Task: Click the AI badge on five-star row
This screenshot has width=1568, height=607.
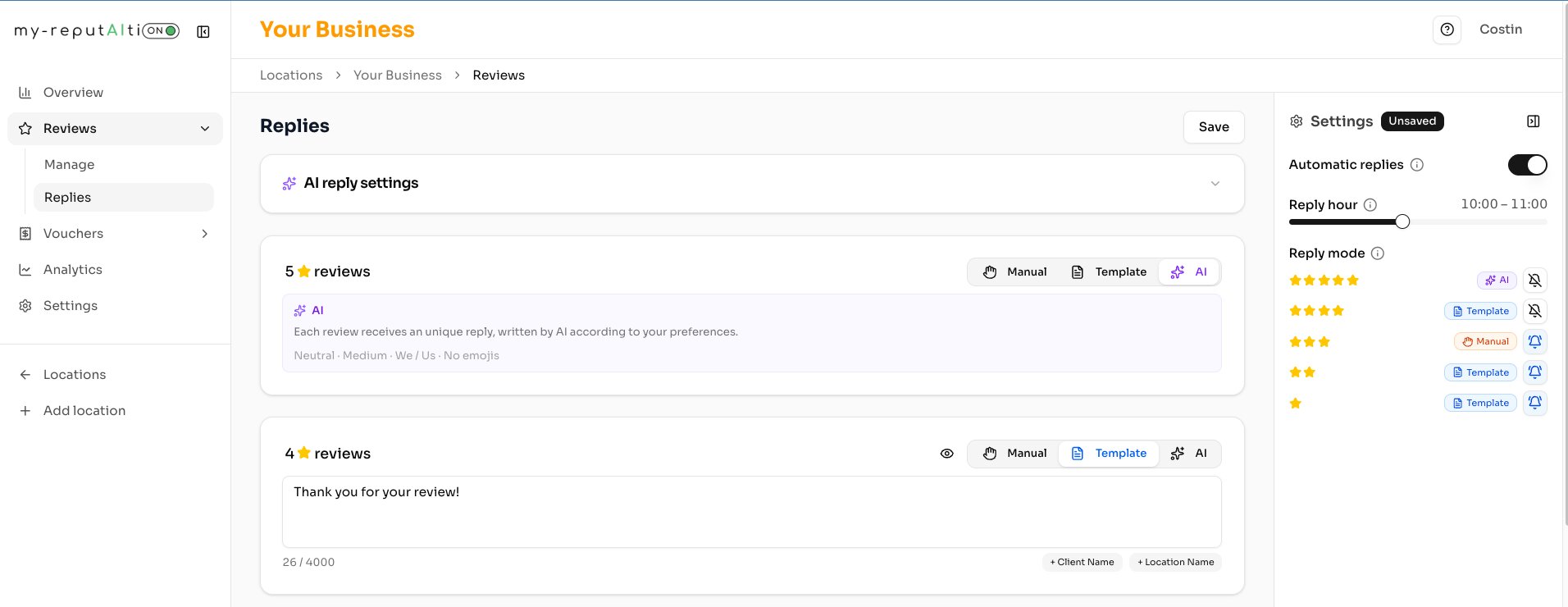Action: [x=1497, y=281]
